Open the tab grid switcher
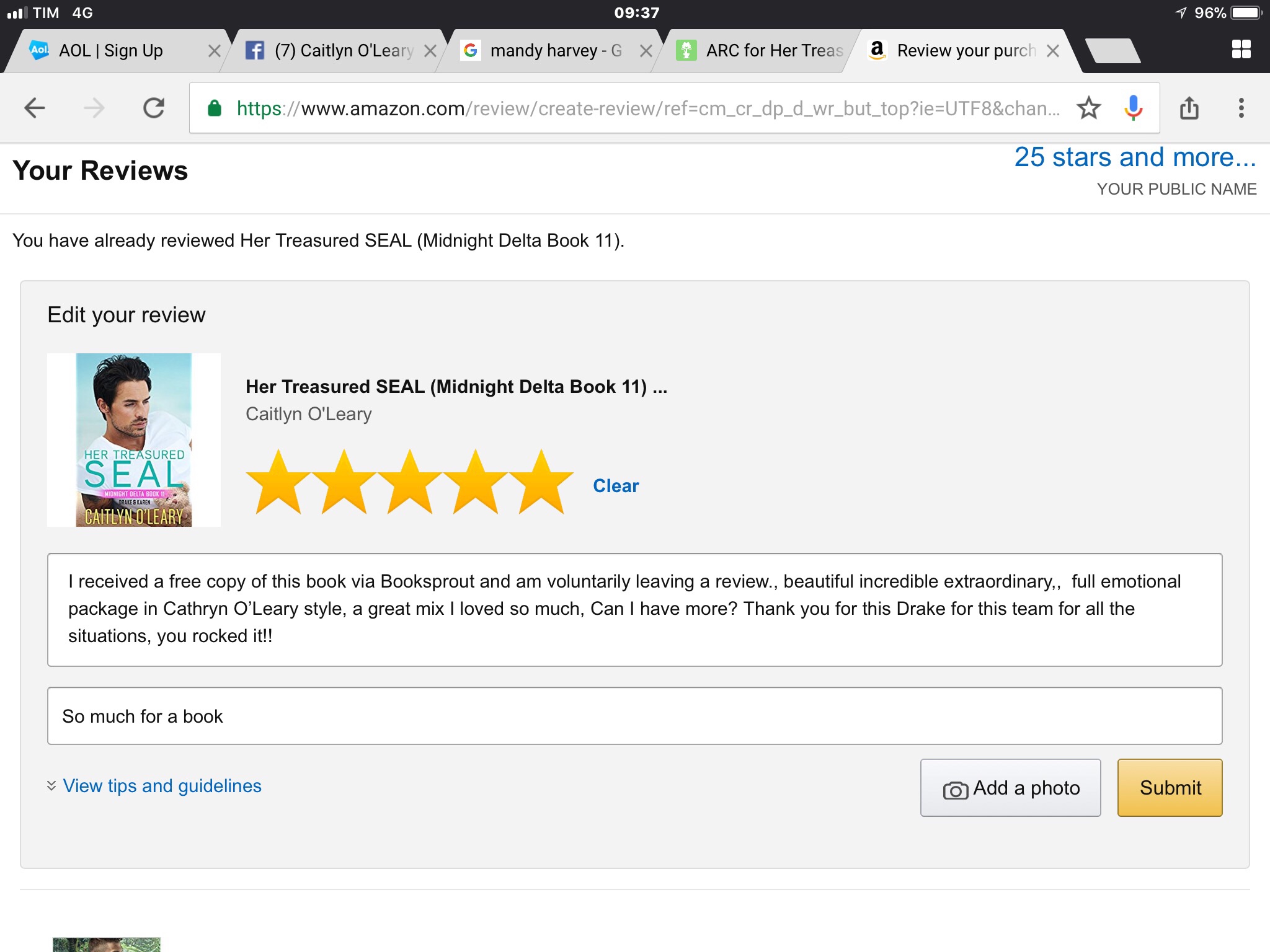Image resolution: width=1270 pixels, height=952 pixels. click(x=1241, y=50)
